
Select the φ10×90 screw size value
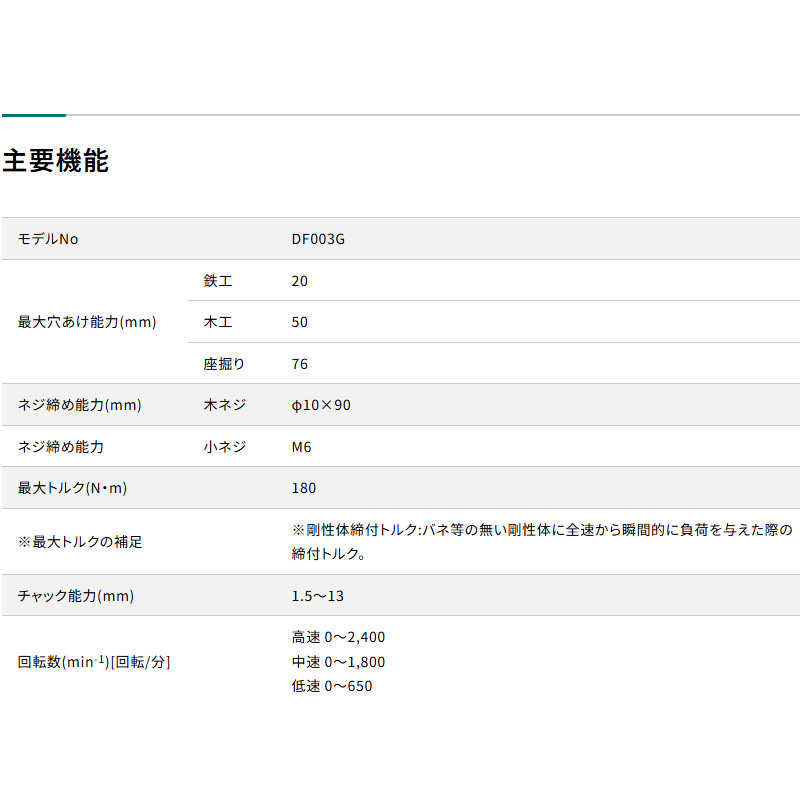tap(321, 405)
